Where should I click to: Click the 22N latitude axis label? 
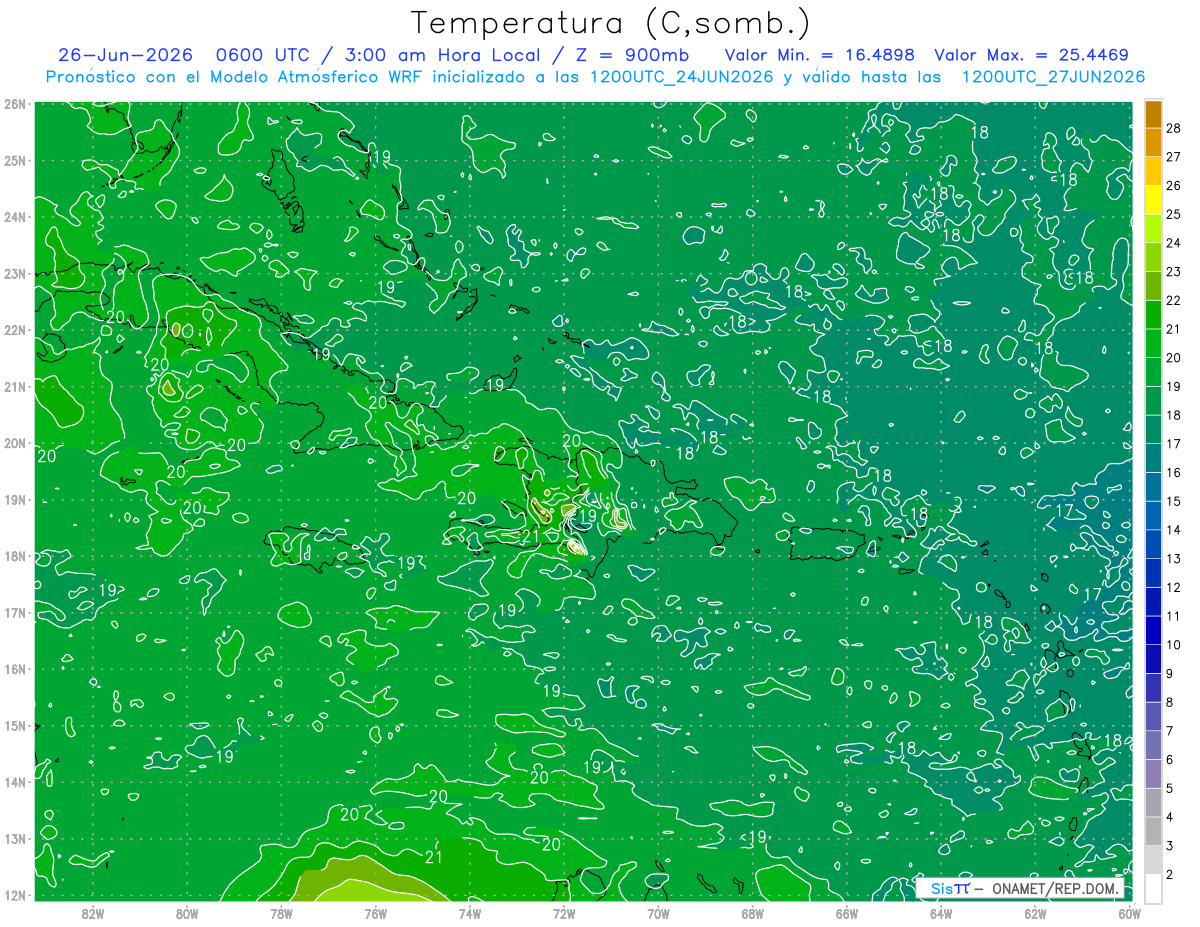tap(15, 330)
